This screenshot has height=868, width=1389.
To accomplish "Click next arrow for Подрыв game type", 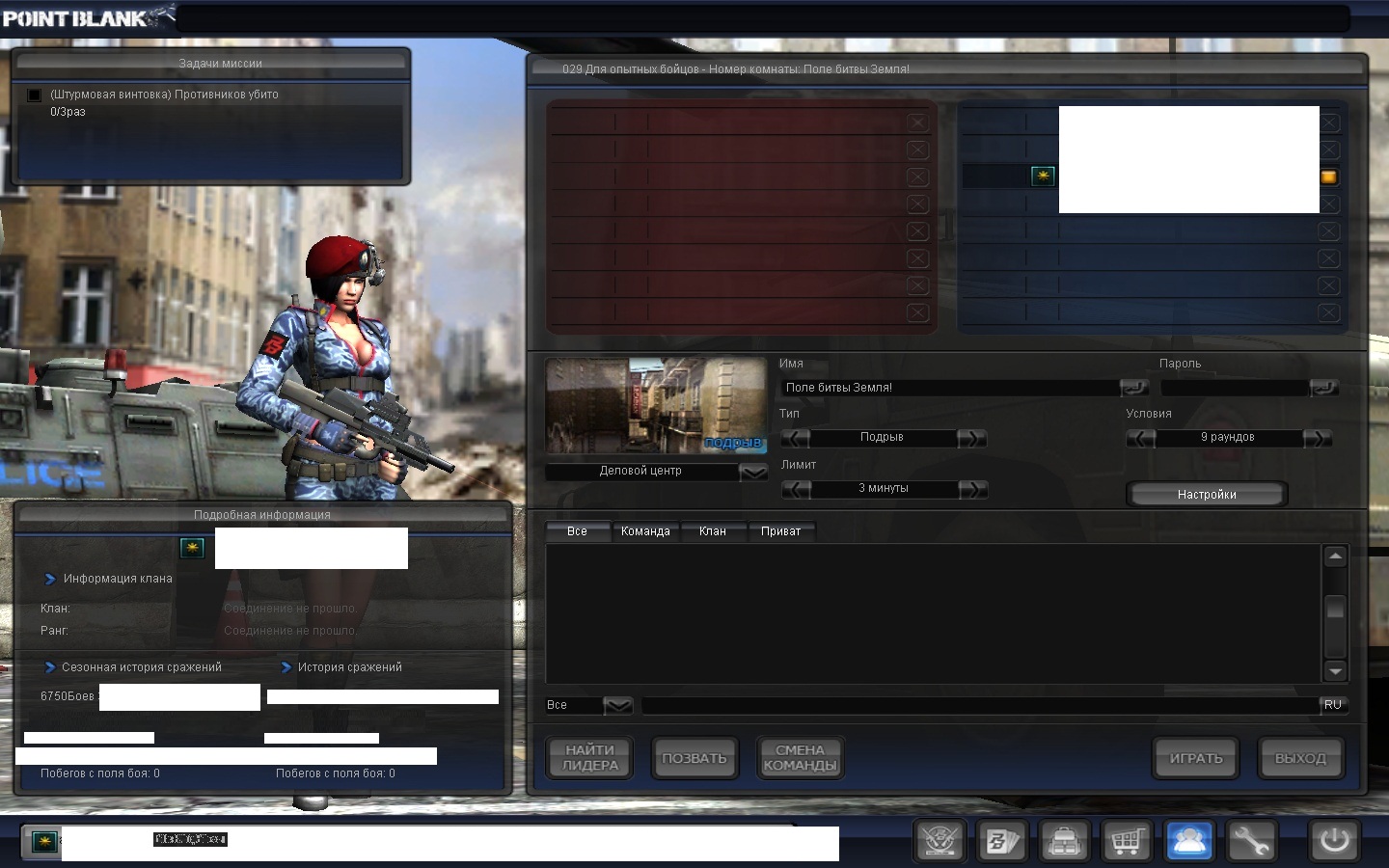I will pyautogui.click(x=972, y=439).
